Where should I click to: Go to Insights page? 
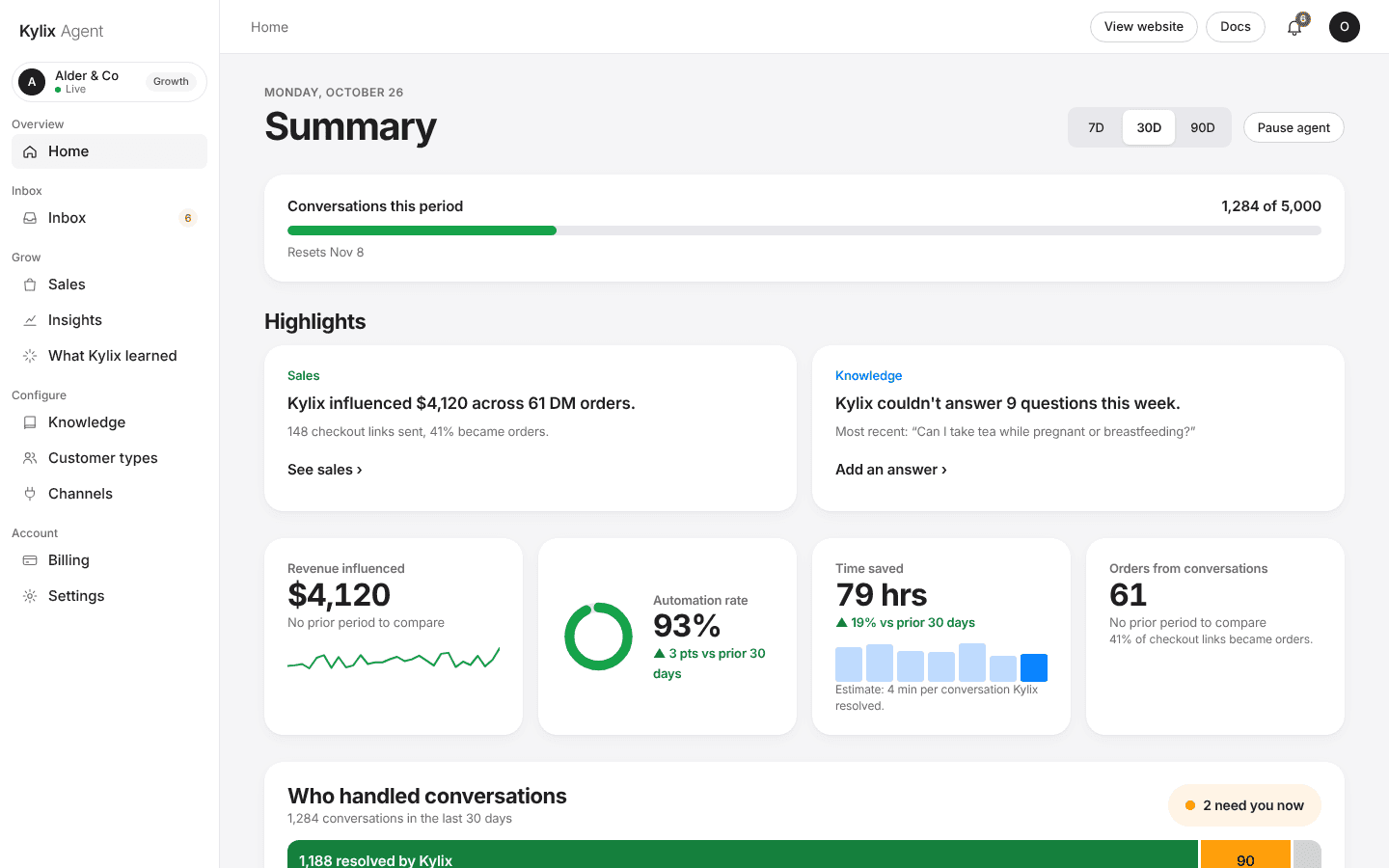[x=109, y=320]
